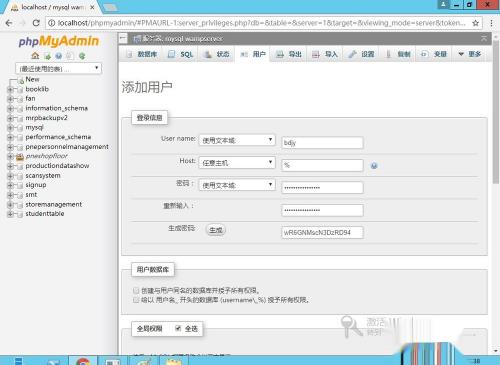This screenshot has width=500, height=365.
Task: Expand the scansystem database node
Action: pyautogui.click(x=10, y=176)
